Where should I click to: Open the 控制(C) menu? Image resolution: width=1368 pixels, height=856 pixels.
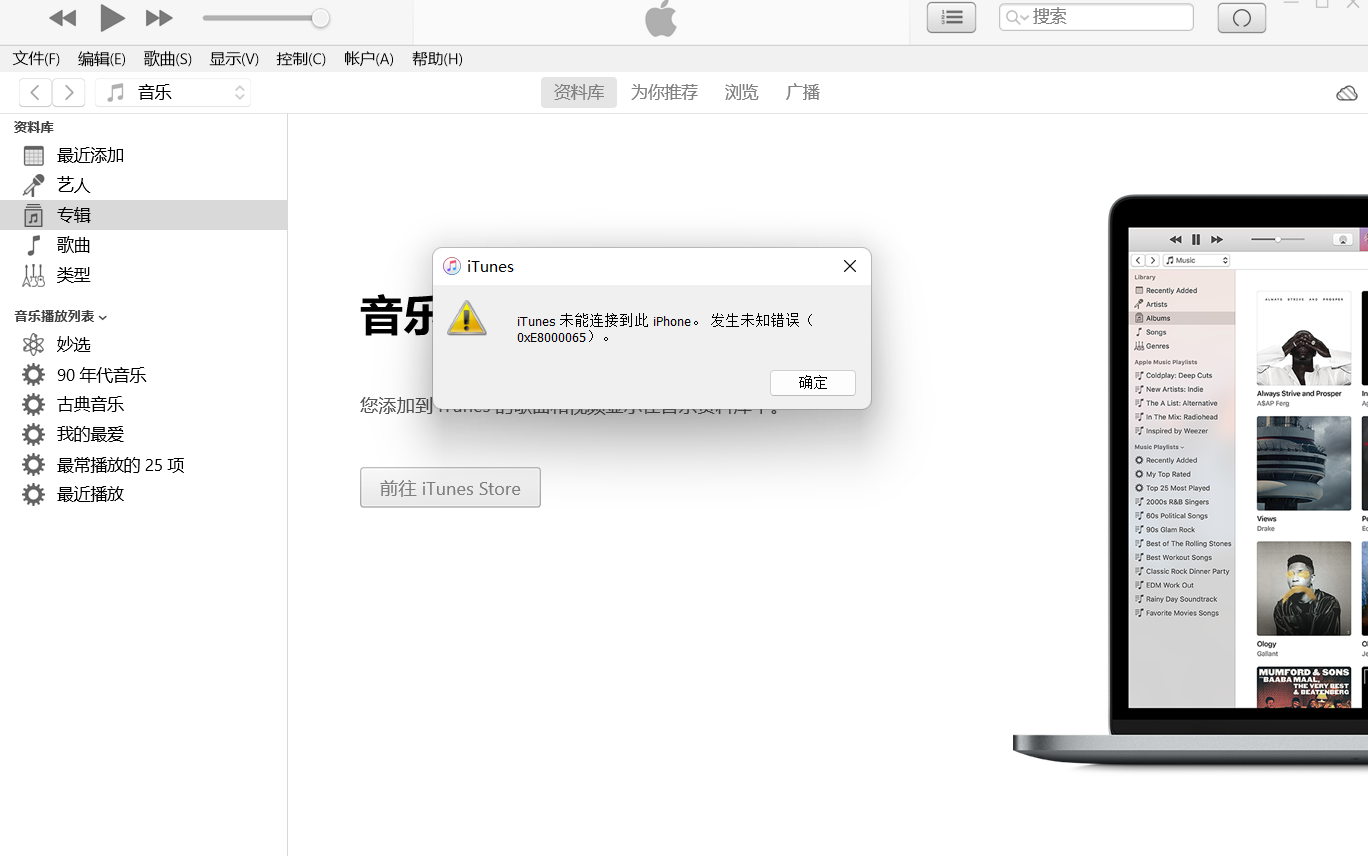(301, 59)
